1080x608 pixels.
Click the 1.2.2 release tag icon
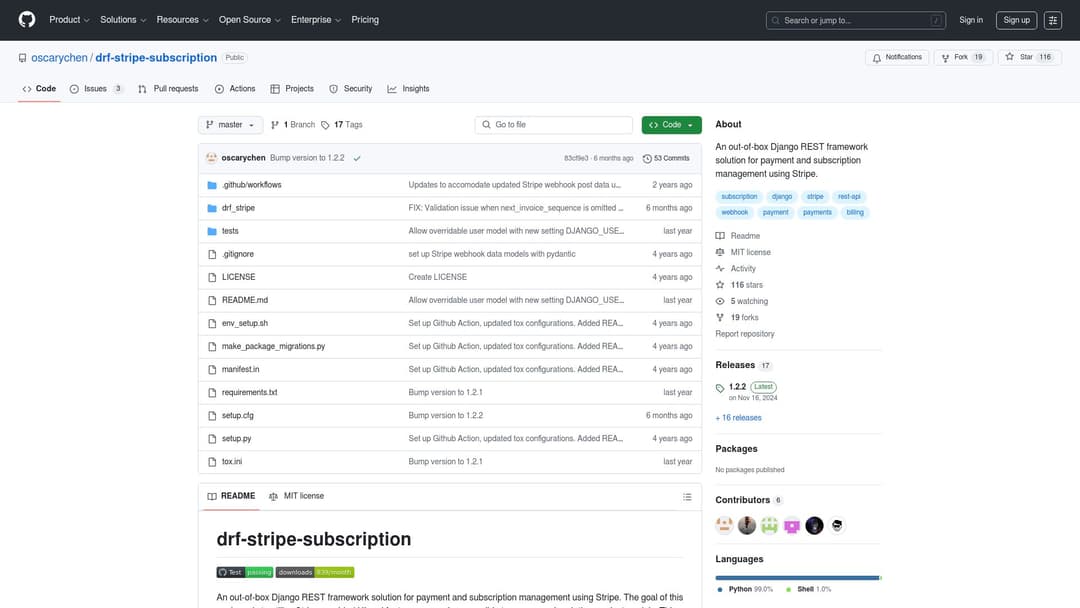click(x=720, y=388)
